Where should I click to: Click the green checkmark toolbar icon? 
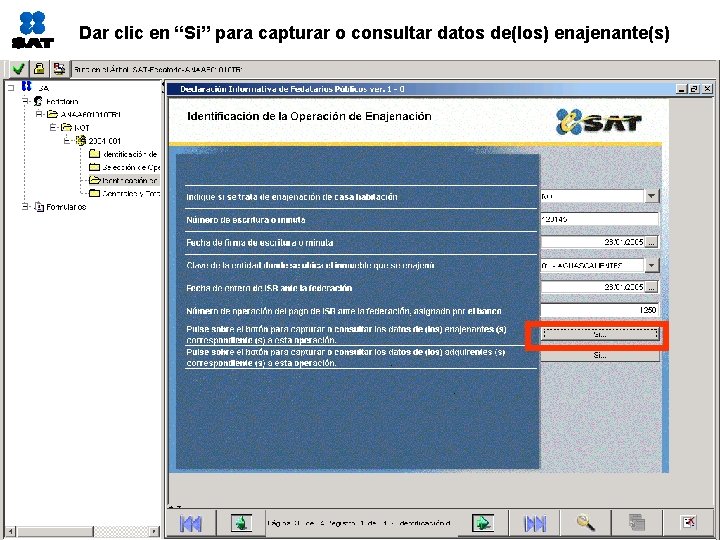pos(19,69)
